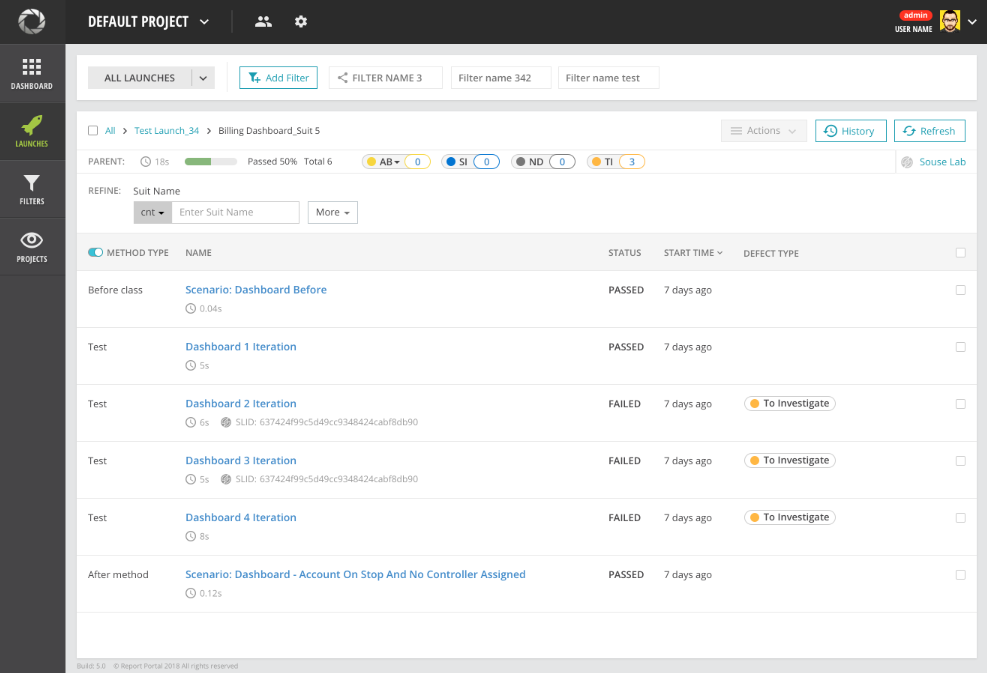Open the Filters section in the sidebar
This screenshot has height=673, width=987.
(31, 188)
